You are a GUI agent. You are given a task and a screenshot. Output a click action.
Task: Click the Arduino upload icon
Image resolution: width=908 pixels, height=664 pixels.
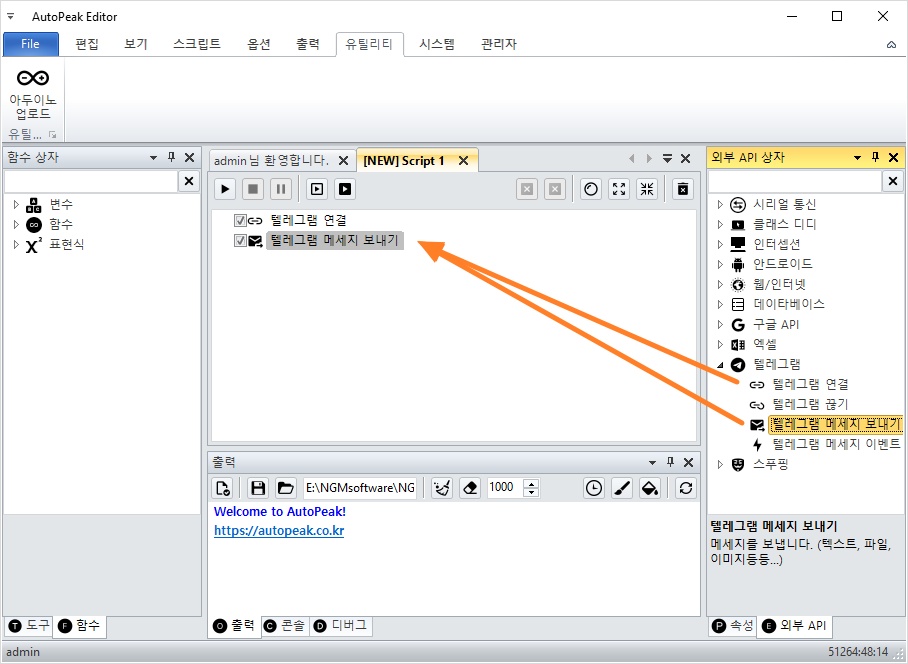point(33,78)
